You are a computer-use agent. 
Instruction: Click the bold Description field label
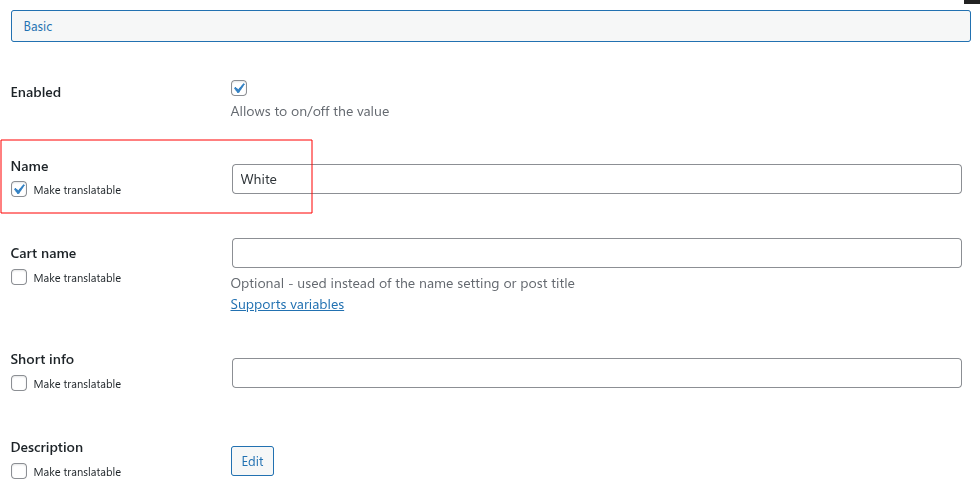(x=46, y=447)
